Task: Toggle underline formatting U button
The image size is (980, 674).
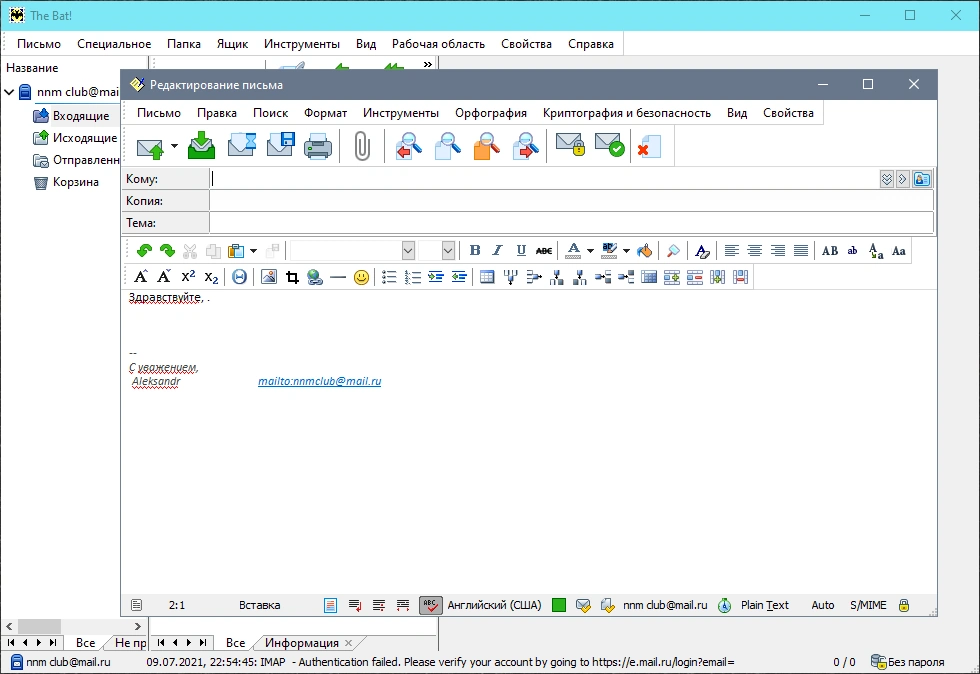Action: pos(521,251)
